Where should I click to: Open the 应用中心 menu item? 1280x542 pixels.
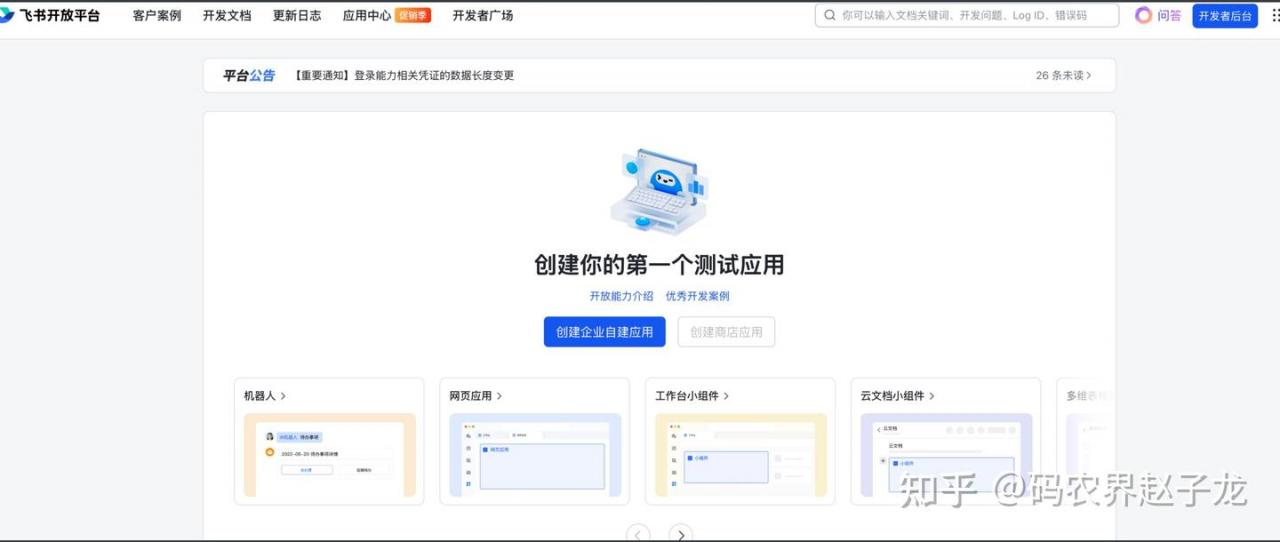pos(366,16)
